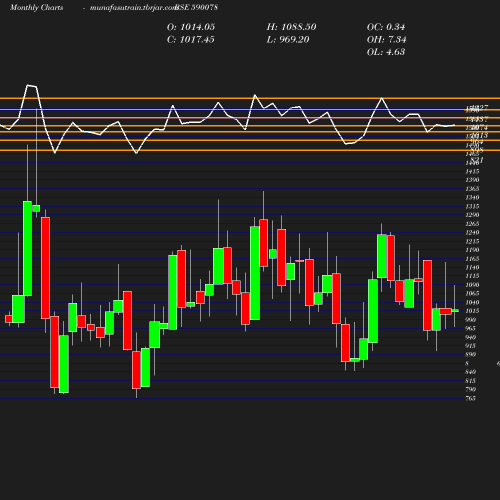
Task: Click the "OL: 4.63" reading
Action: pyautogui.click(x=386, y=52)
